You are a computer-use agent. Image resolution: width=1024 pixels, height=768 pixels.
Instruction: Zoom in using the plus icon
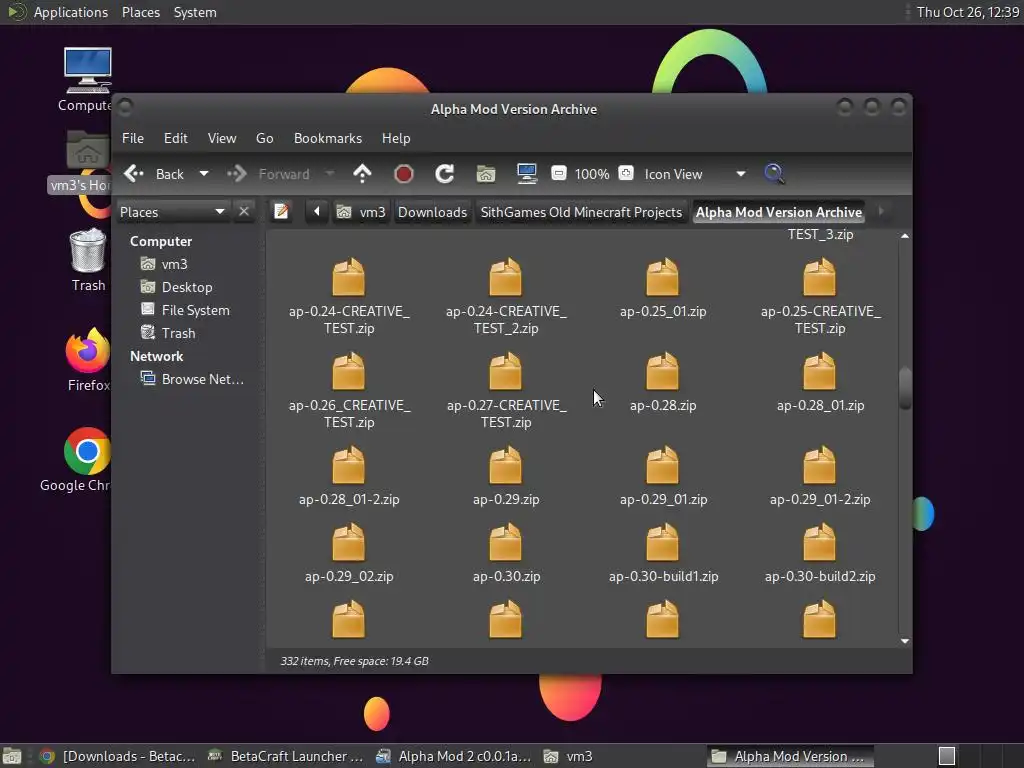tap(626, 174)
